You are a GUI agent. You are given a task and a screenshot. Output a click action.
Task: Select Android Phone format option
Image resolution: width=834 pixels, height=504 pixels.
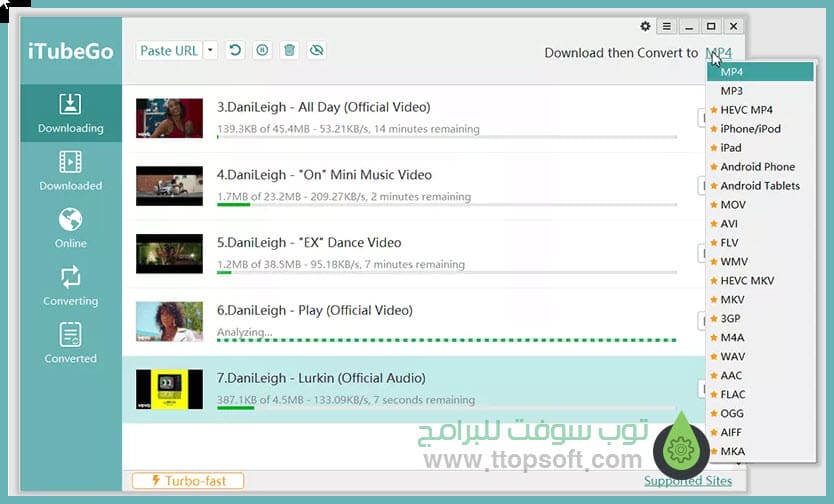pyautogui.click(x=761, y=167)
